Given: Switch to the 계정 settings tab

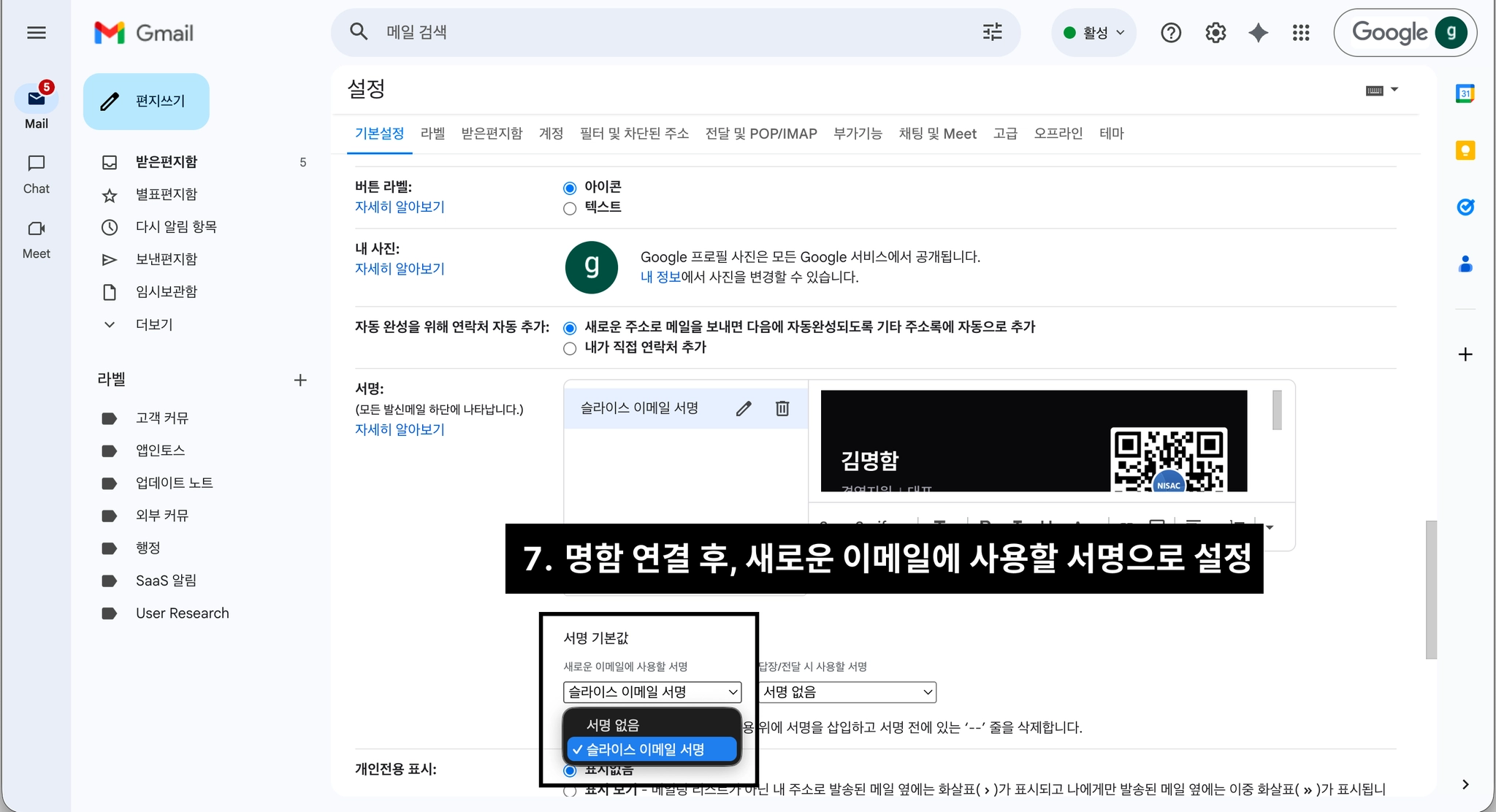Looking at the screenshot, I should [x=551, y=134].
